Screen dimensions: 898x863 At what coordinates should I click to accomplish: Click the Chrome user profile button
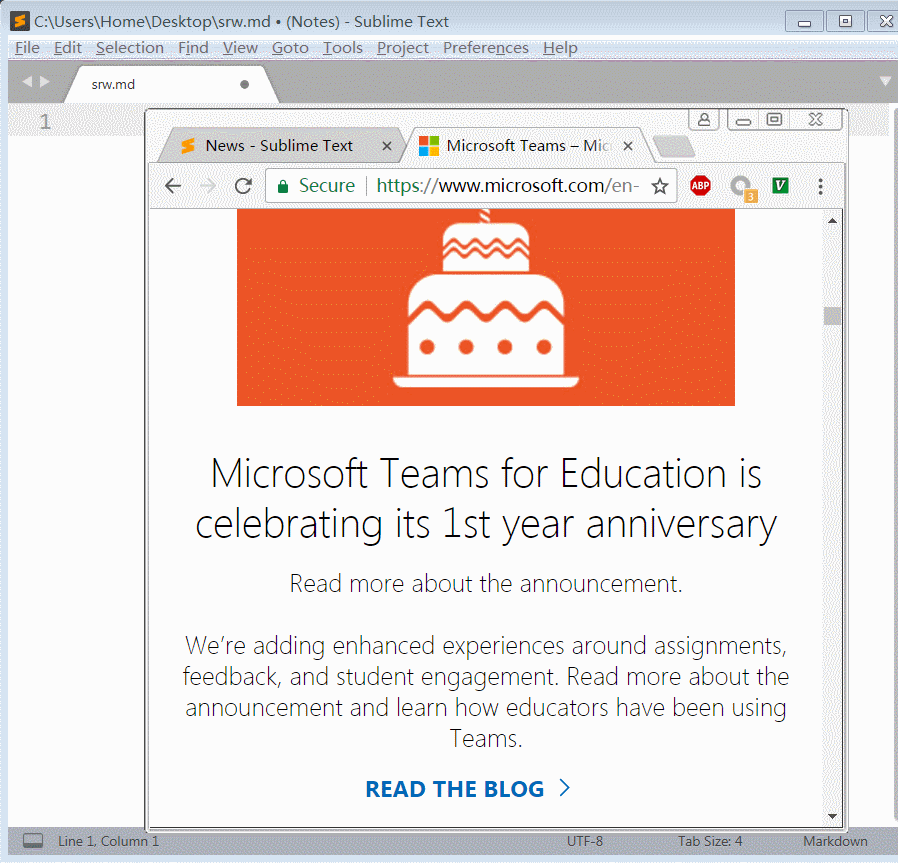(704, 120)
